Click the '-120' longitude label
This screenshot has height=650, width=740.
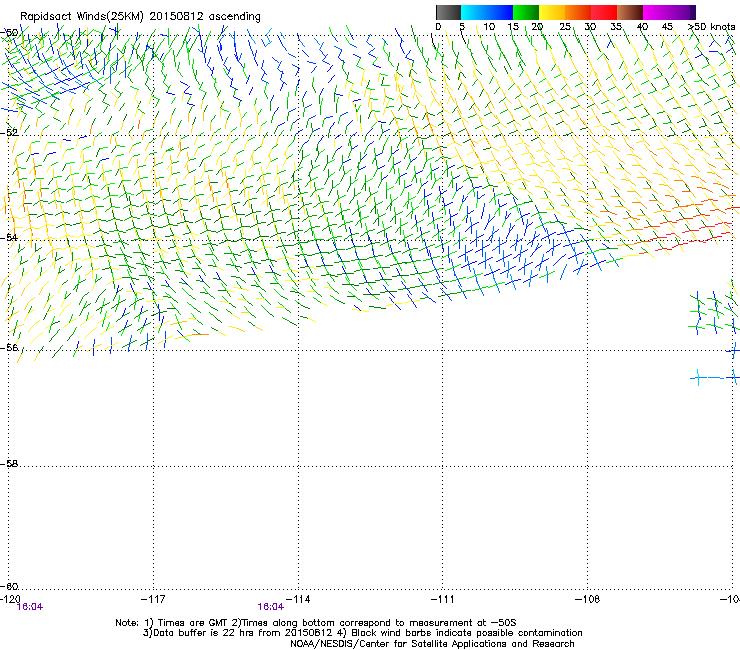point(10,599)
